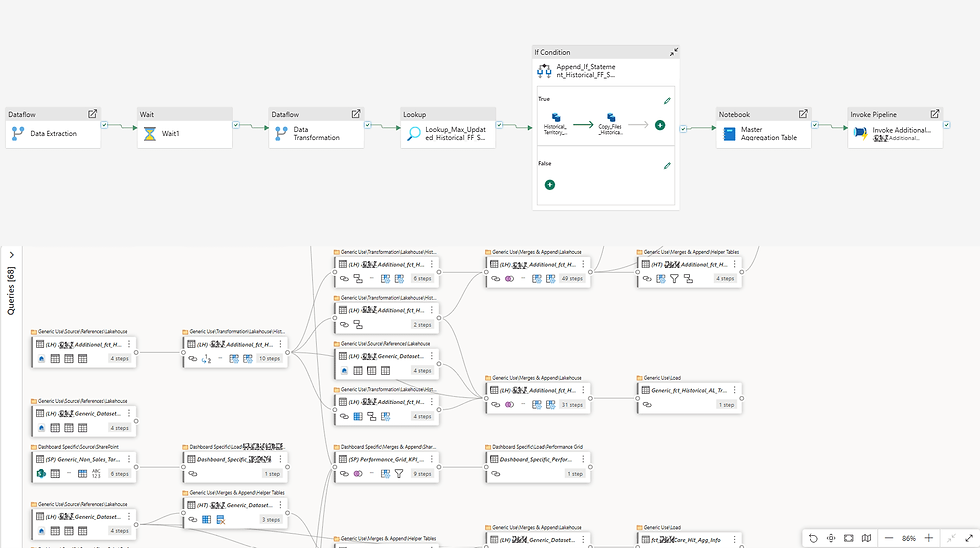Click the index 1-2 icon in 10 steps query
This screenshot has height=548, width=980.
click(206, 359)
